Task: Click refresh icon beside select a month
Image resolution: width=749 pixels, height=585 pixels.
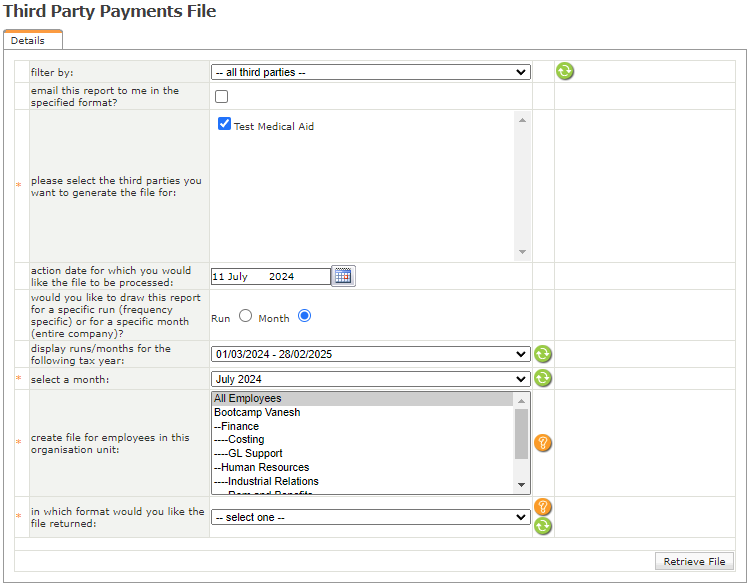Action: point(543,378)
